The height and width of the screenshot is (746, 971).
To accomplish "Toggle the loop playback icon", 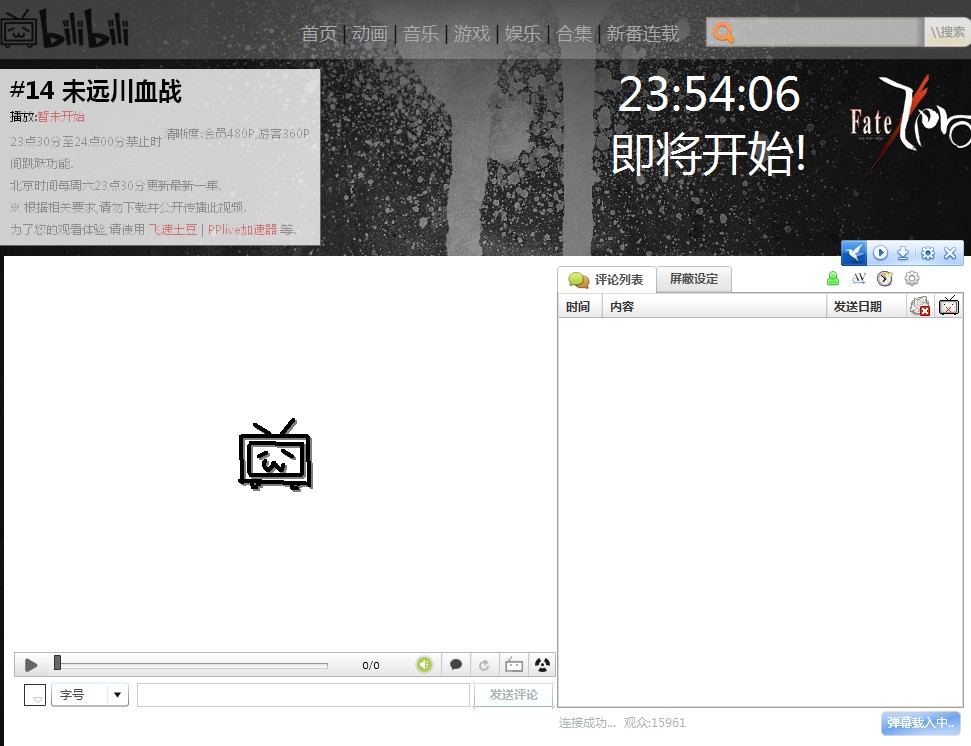I will [484, 665].
